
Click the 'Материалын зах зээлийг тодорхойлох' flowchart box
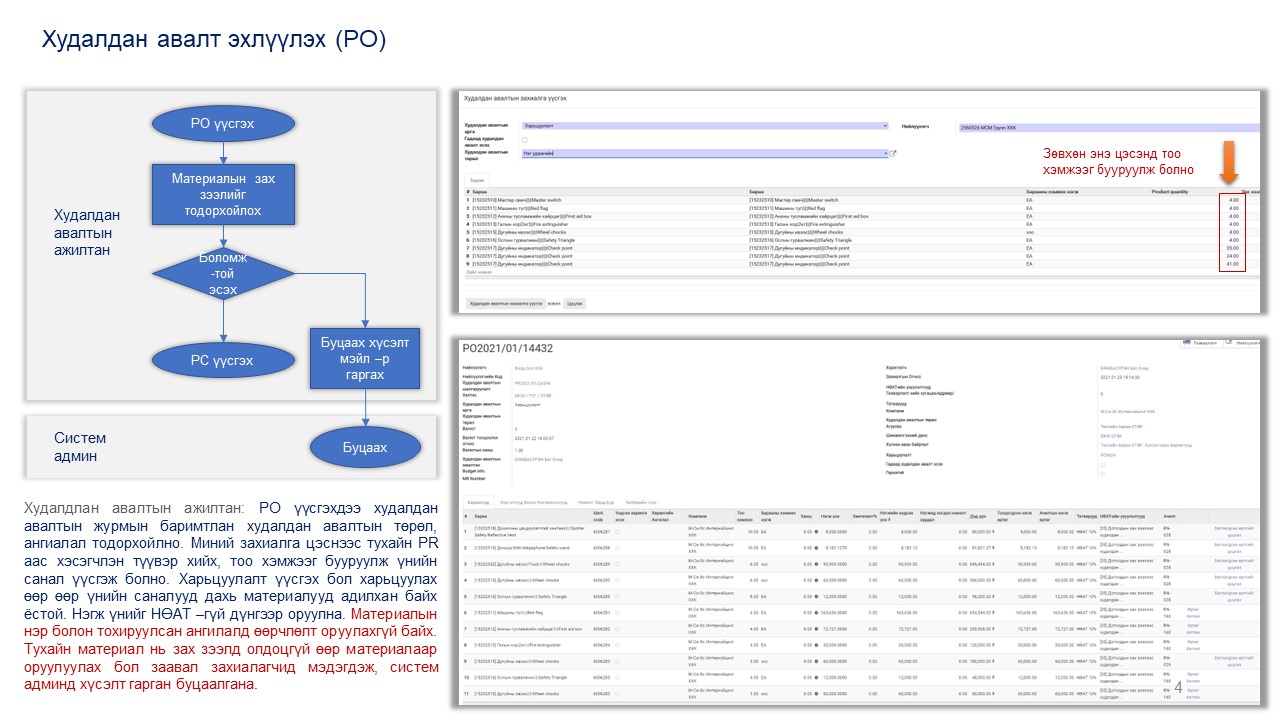(x=223, y=194)
